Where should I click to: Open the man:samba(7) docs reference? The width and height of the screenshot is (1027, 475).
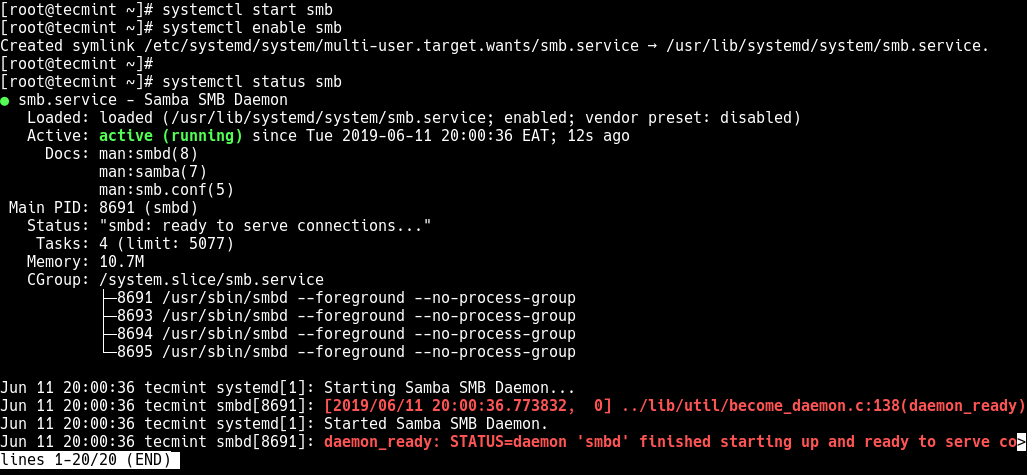(152, 171)
